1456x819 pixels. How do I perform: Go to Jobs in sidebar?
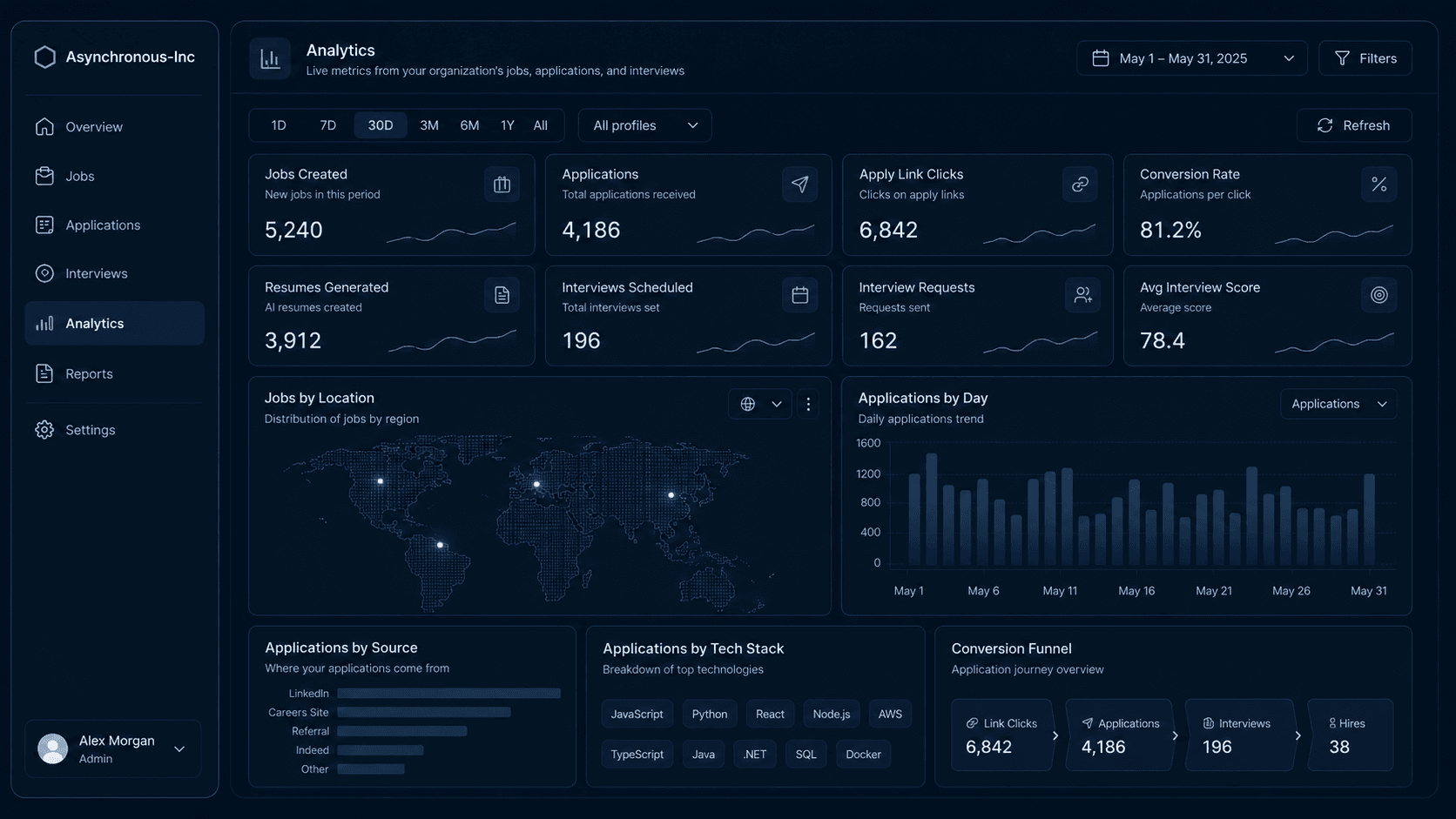tap(114, 176)
